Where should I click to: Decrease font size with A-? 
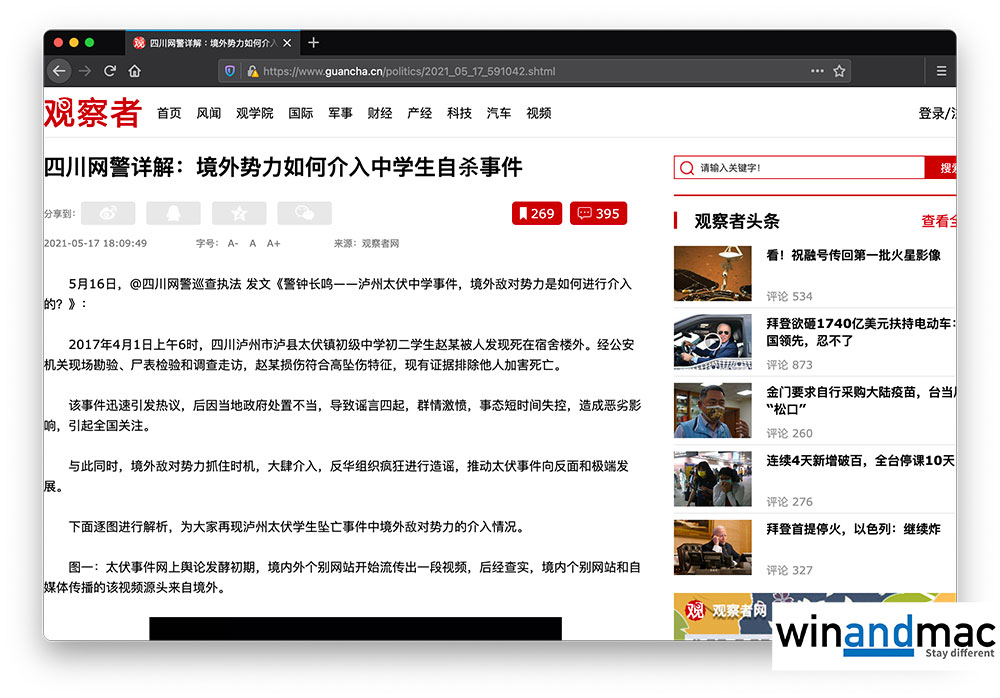point(233,243)
